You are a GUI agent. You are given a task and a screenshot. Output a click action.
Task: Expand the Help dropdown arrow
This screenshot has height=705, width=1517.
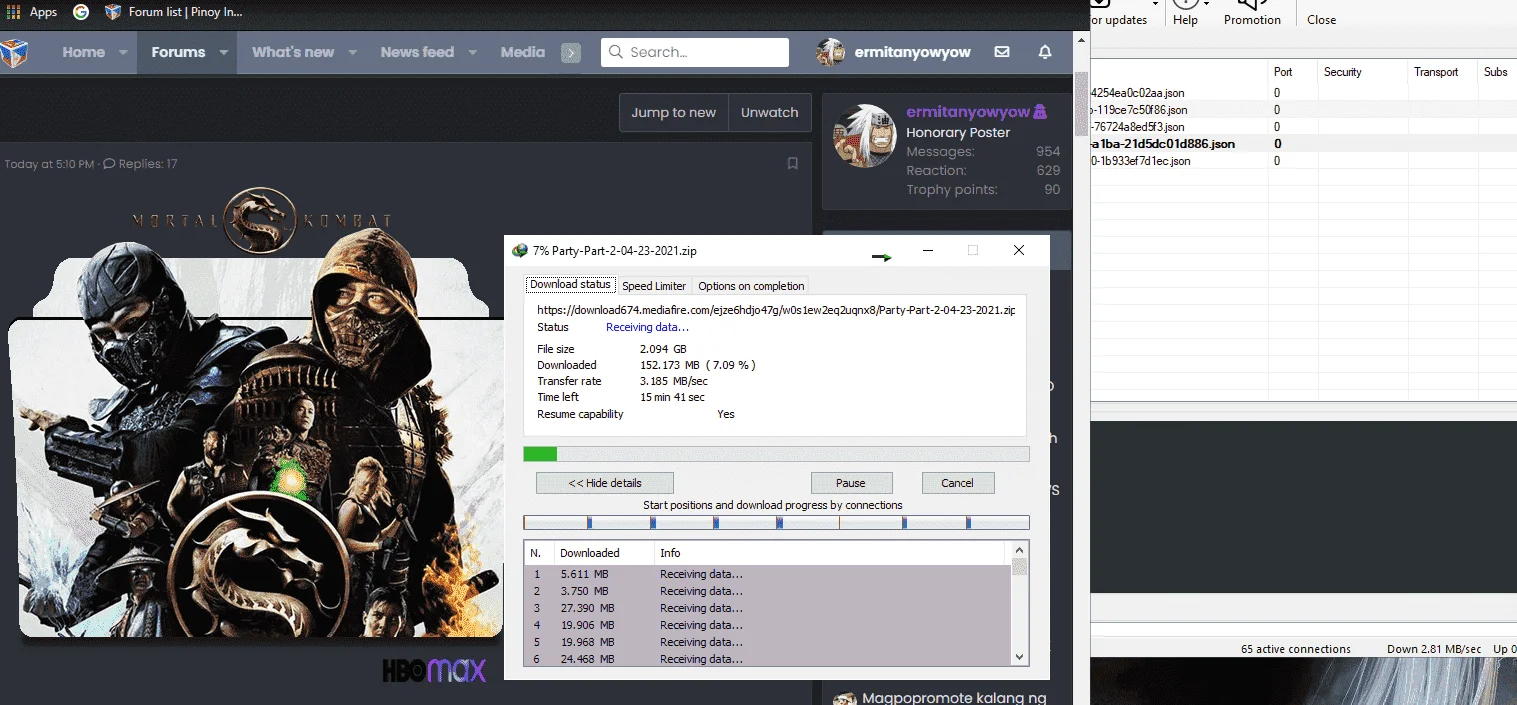1206,4
